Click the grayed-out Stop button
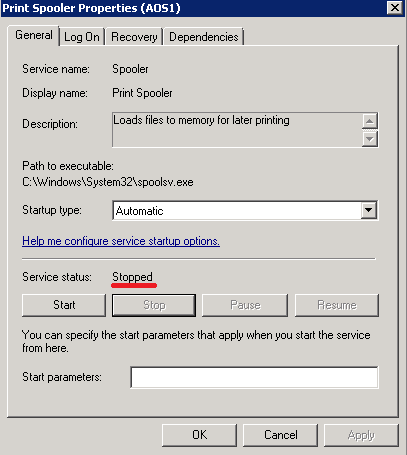Screen dimensions: 407x455 click(154, 305)
